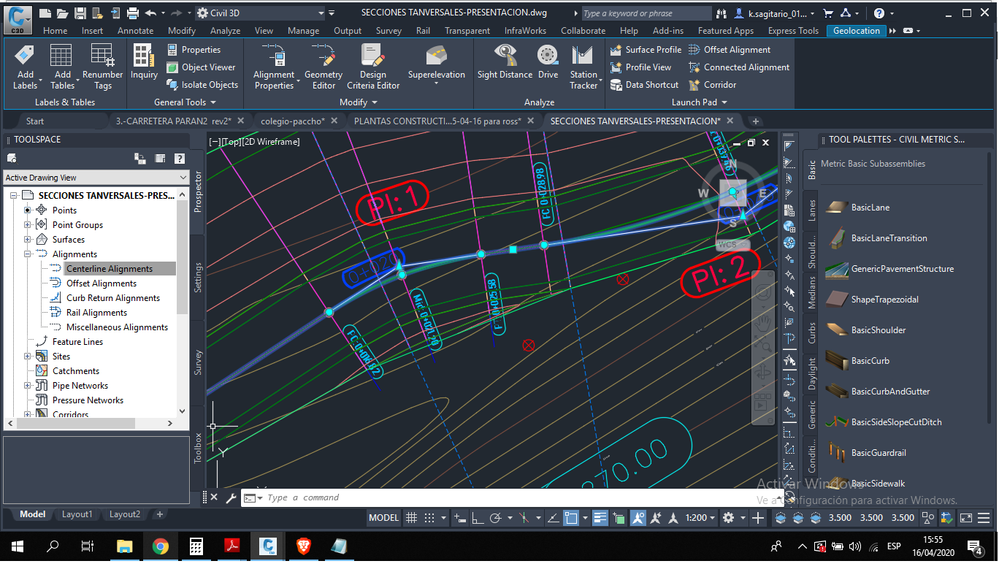This screenshot has width=999, height=567.
Task: Open Chrome from the taskbar
Action: 160,546
